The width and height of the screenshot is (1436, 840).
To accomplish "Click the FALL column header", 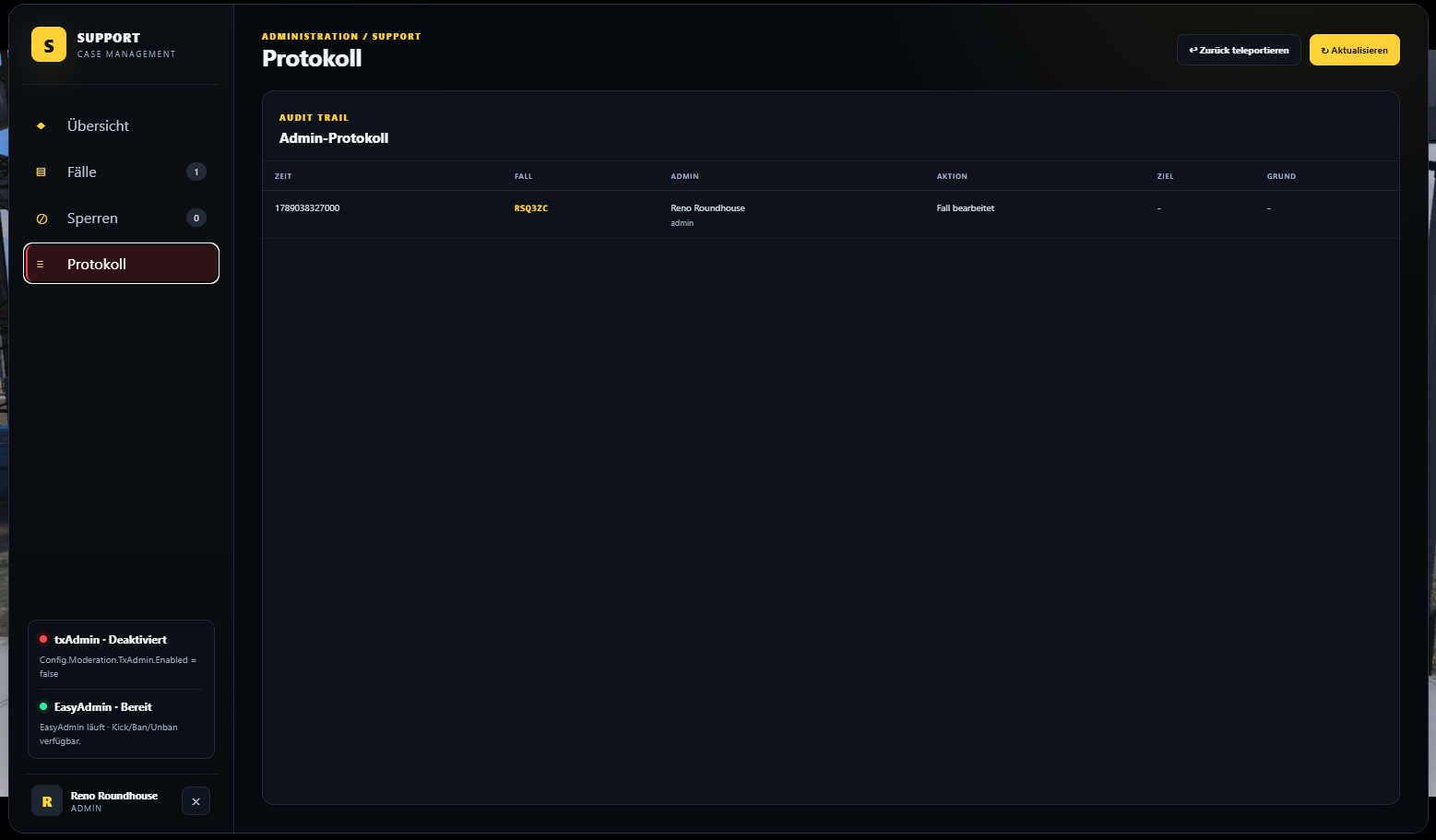I will (524, 176).
